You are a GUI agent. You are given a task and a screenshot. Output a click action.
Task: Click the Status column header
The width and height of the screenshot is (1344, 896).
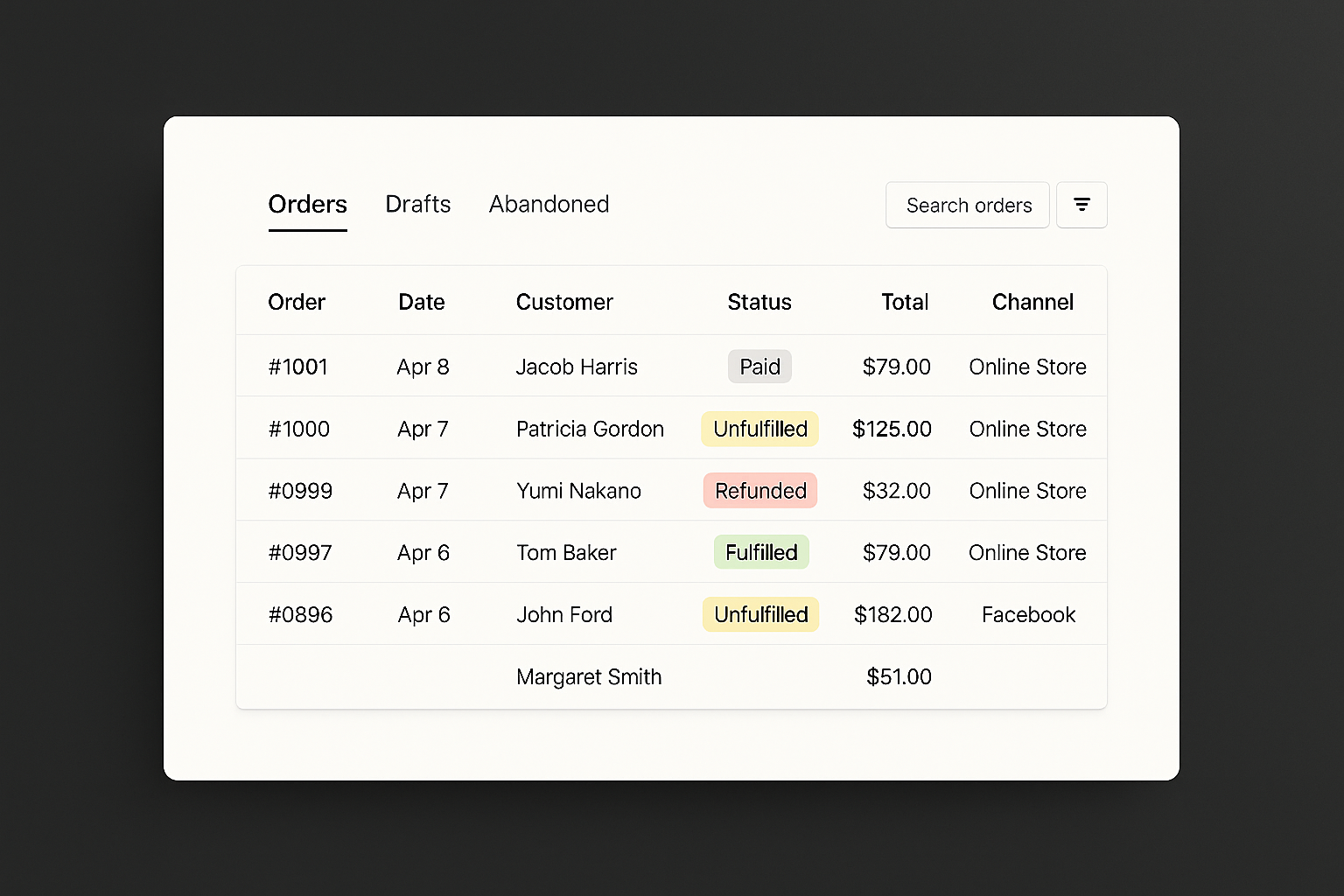(759, 302)
